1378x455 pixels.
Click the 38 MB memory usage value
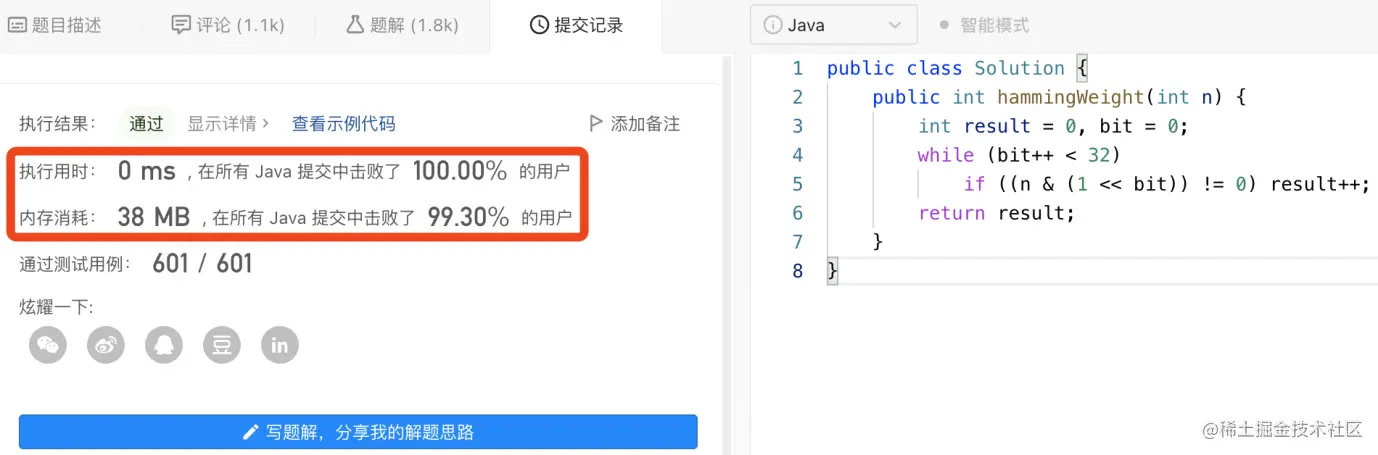[153, 216]
